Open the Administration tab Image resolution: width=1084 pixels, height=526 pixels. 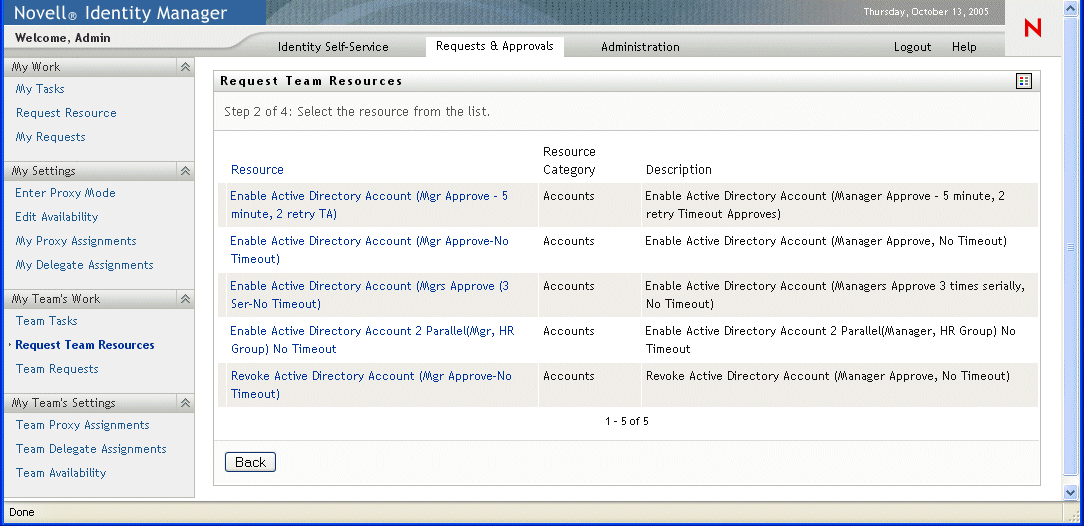(x=640, y=47)
